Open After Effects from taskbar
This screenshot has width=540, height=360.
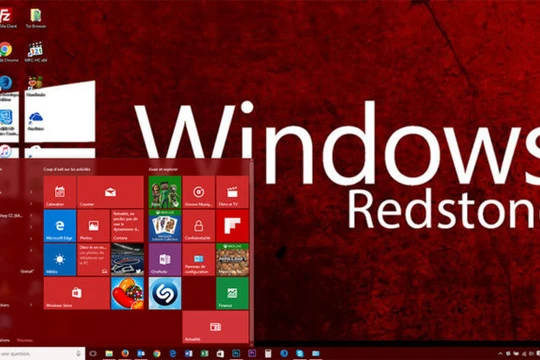pyautogui.click(x=252, y=353)
